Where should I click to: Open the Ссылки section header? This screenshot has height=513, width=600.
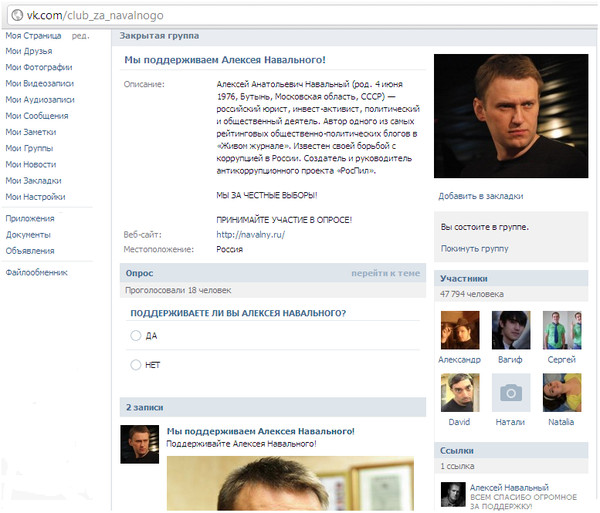pyautogui.click(x=511, y=450)
